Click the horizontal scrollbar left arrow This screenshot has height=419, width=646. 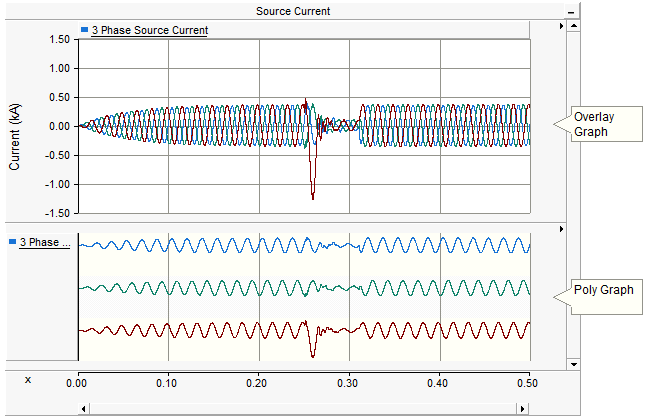click(x=82, y=409)
